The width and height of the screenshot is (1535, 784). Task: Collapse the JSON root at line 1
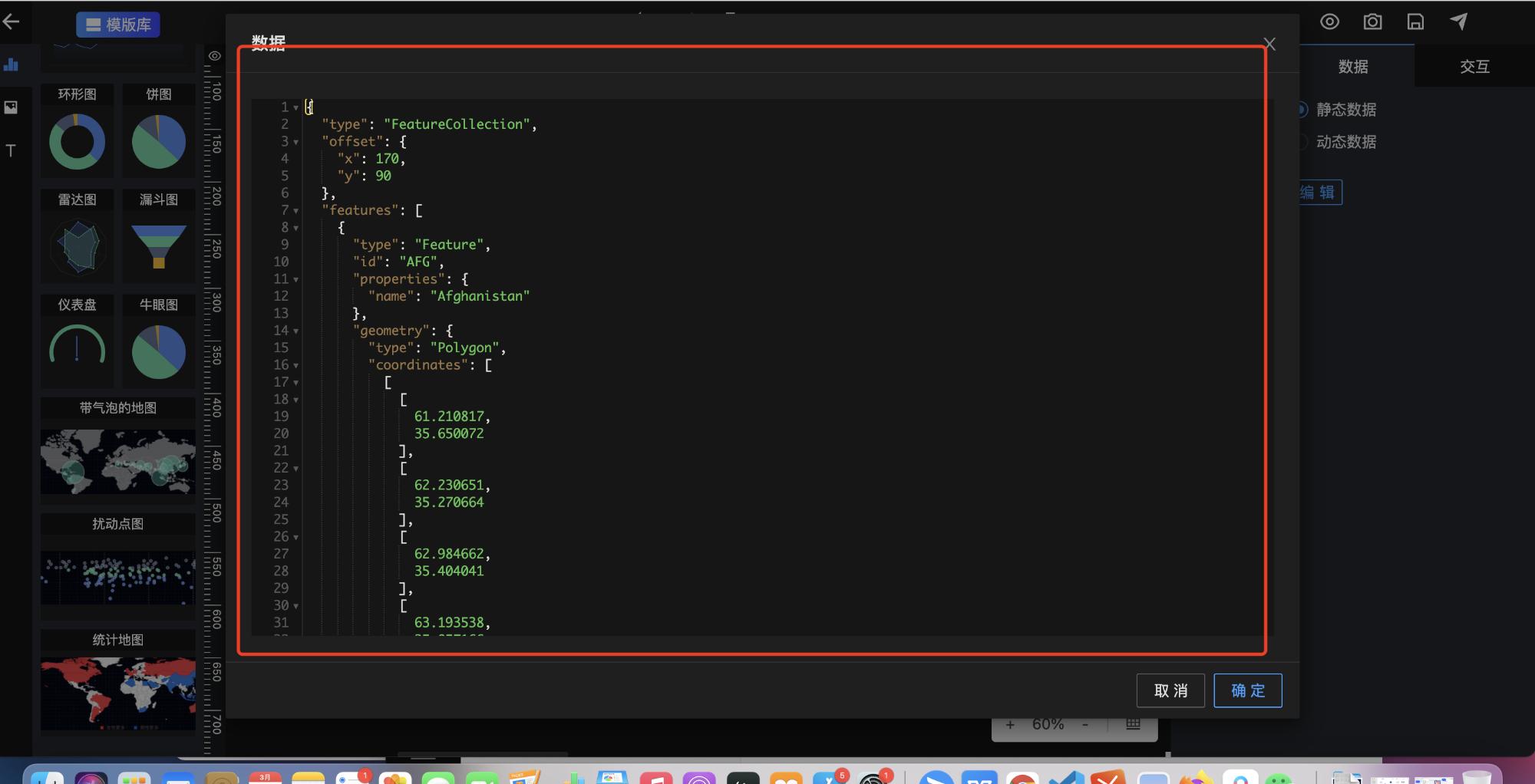point(295,107)
